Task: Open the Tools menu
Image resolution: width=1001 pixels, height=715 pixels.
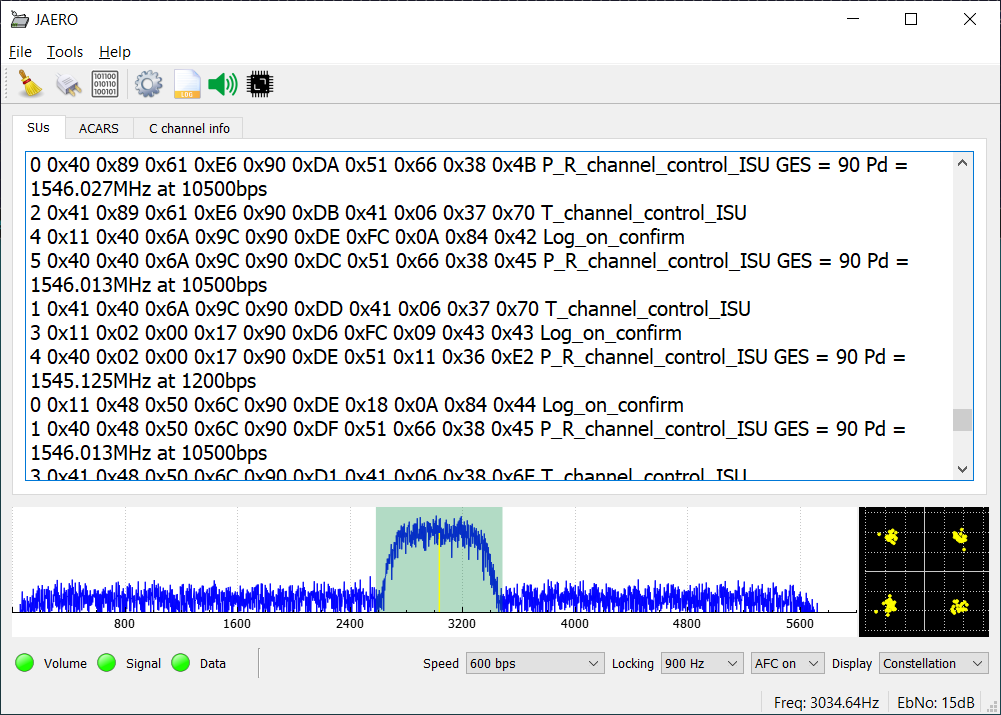Action: pyautogui.click(x=65, y=52)
